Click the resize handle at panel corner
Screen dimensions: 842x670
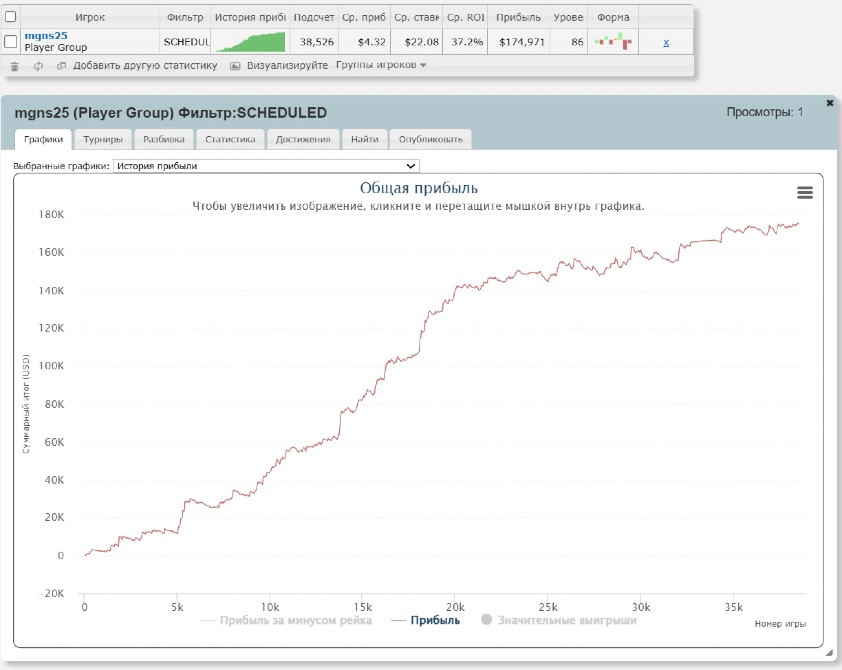click(828, 652)
